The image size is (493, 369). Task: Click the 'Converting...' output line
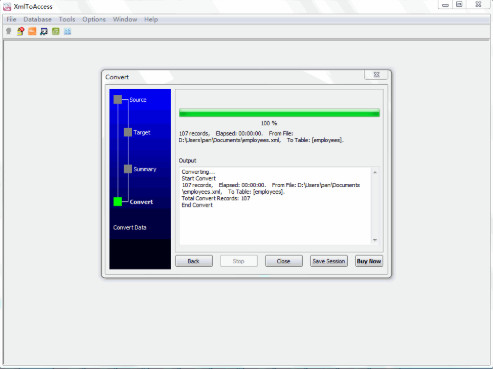[x=198, y=172]
